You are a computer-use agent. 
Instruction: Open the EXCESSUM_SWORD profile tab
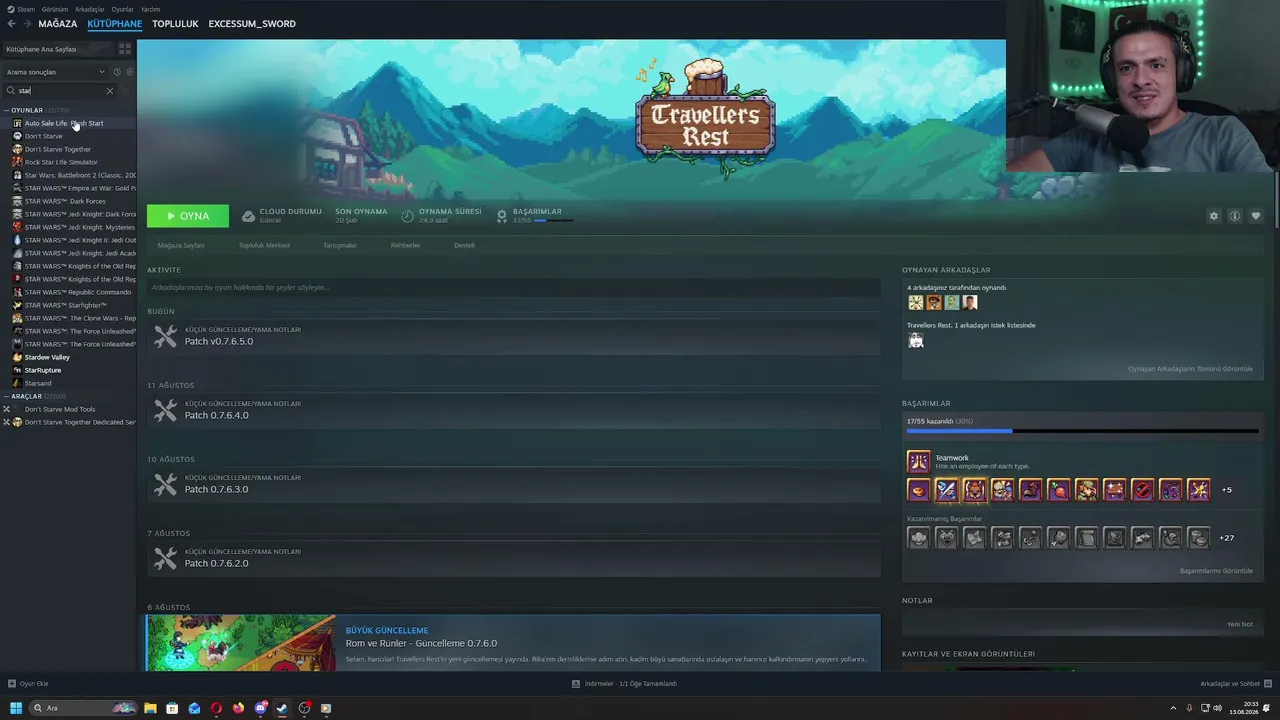(x=252, y=24)
